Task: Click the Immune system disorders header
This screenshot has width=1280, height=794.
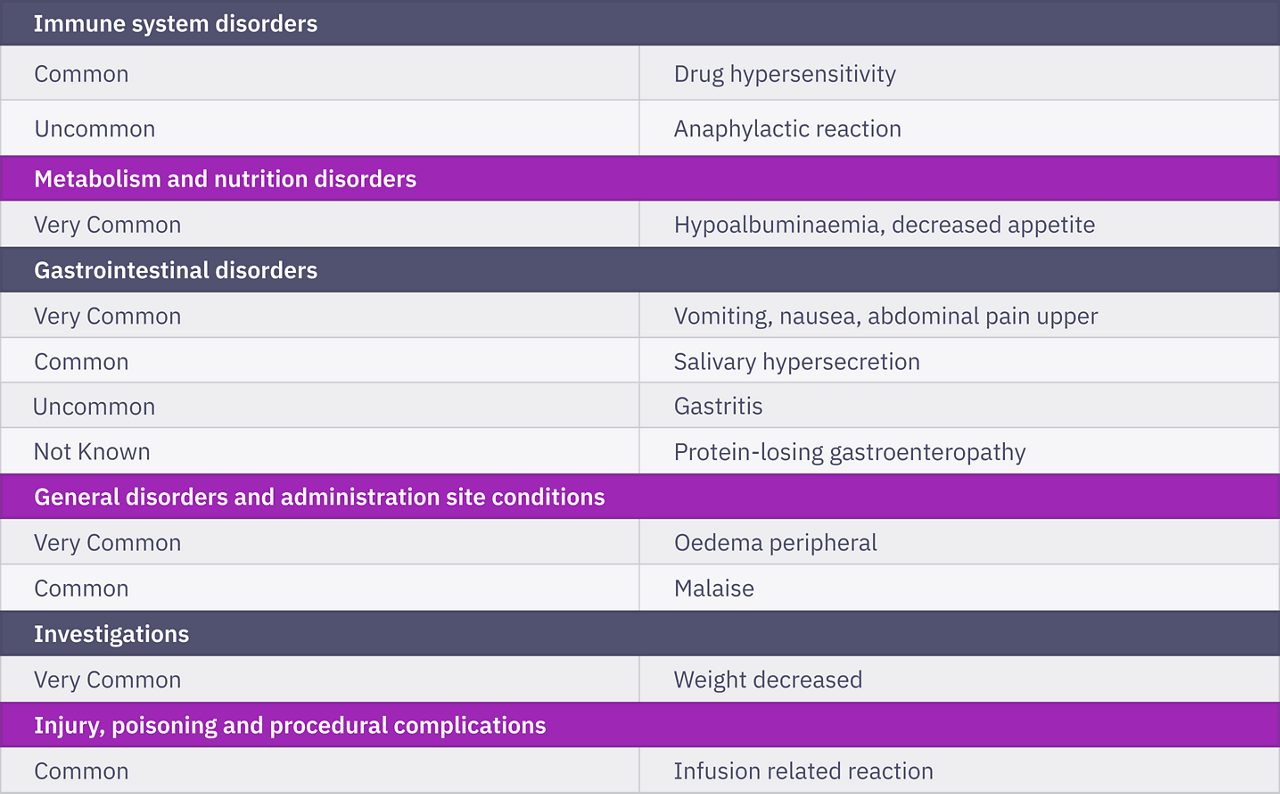Action: coord(640,23)
